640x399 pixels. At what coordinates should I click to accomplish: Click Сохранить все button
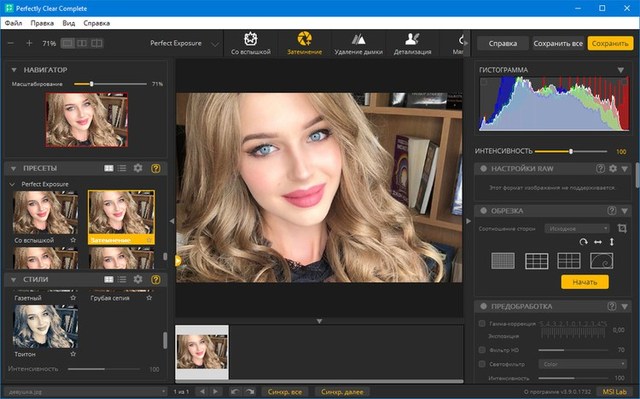(558, 43)
